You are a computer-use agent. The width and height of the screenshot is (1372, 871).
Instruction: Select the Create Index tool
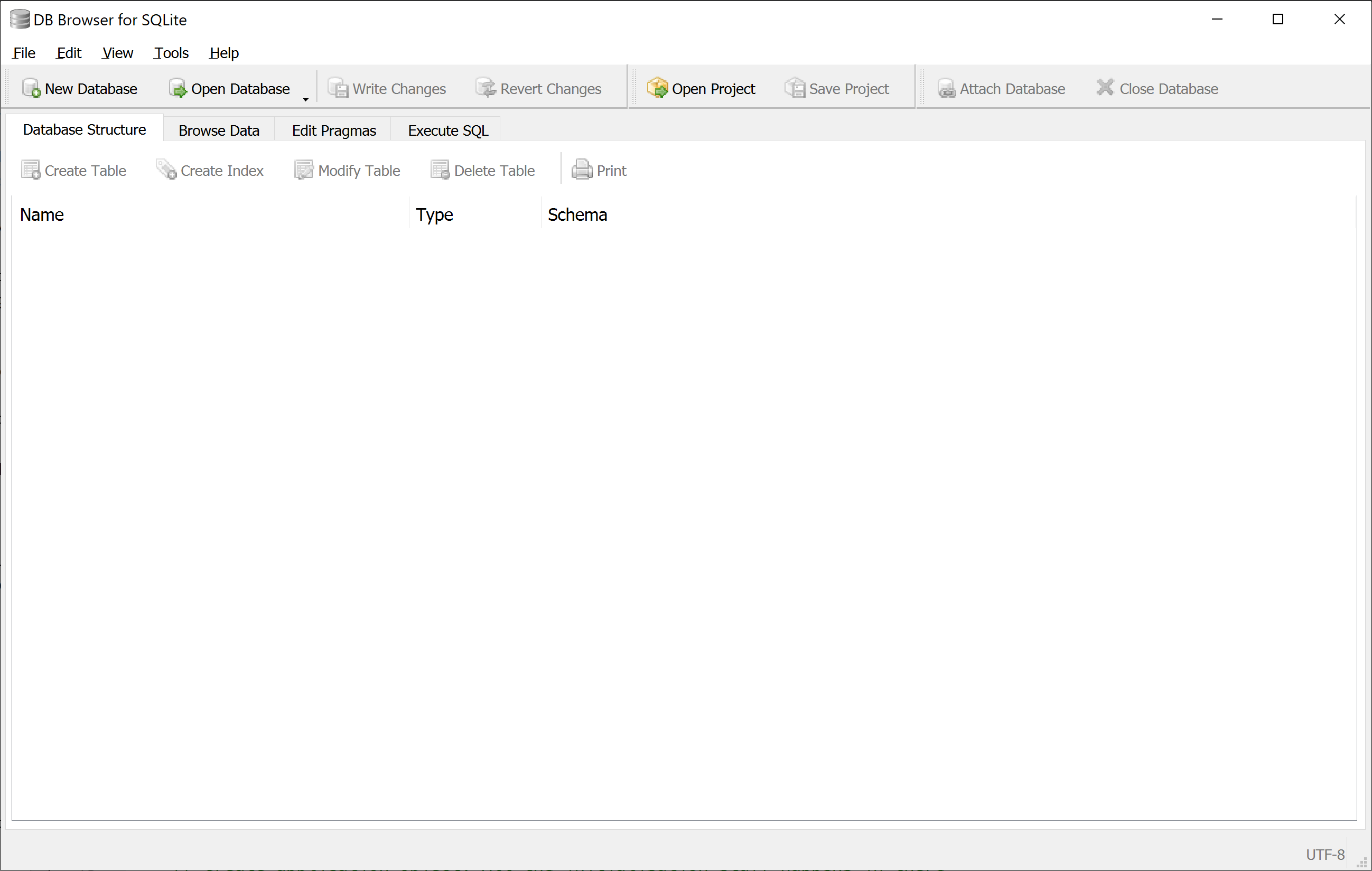(x=210, y=170)
